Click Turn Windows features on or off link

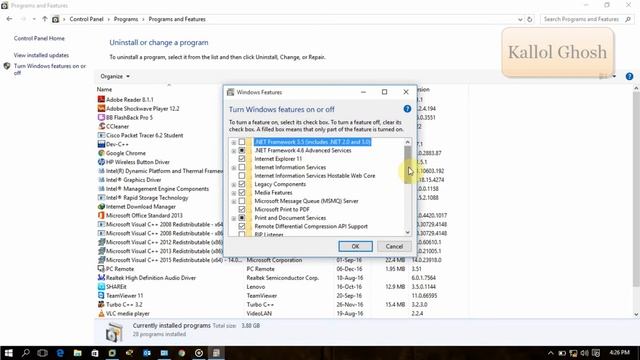coord(50,69)
